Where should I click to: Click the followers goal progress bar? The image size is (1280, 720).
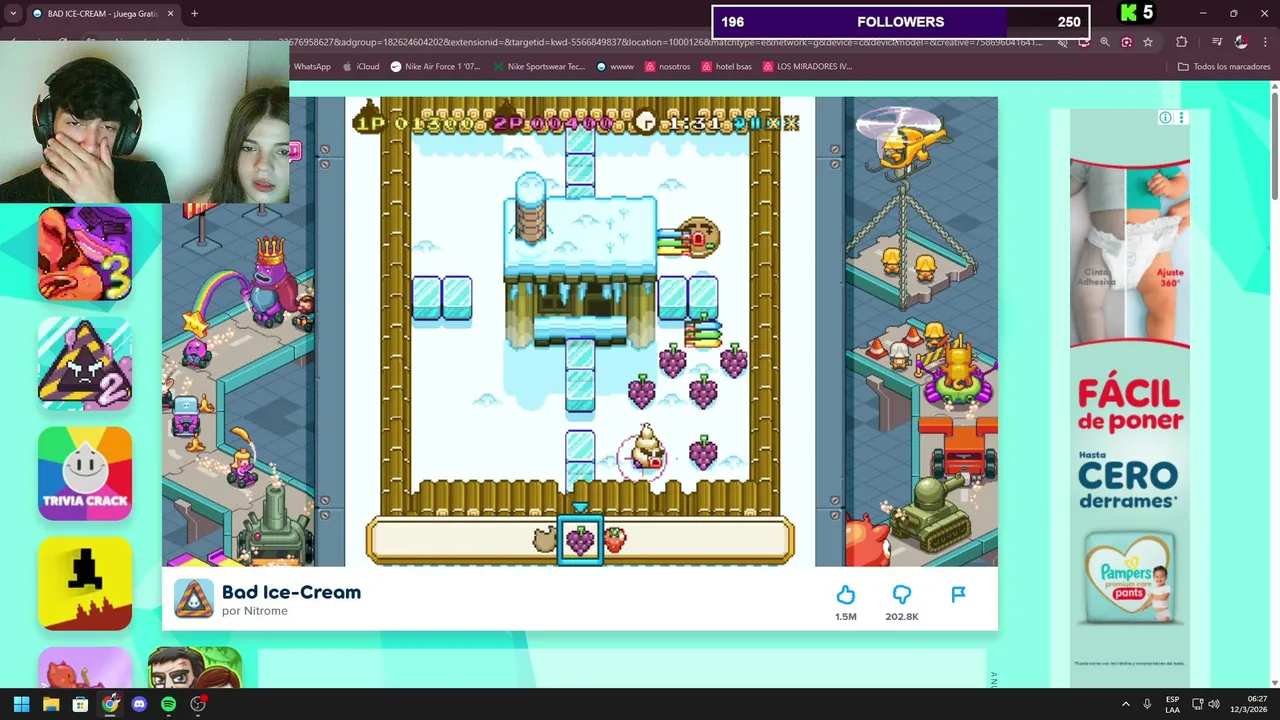900,22
